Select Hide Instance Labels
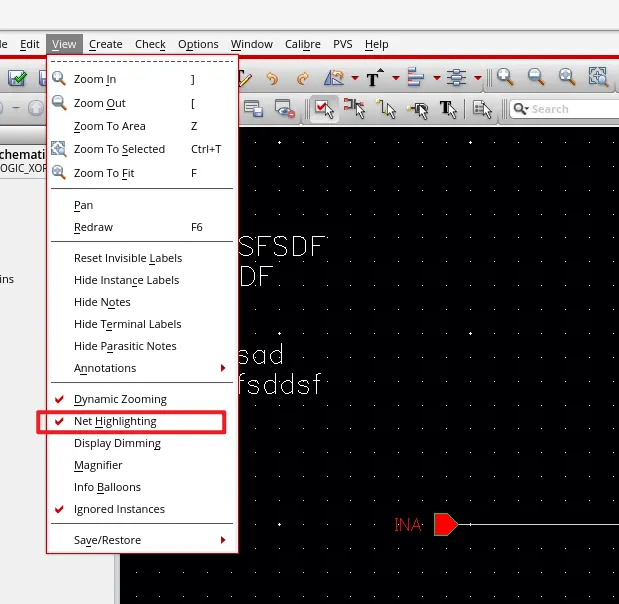Image resolution: width=619 pixels, height=604 pixels. [142, 280]
